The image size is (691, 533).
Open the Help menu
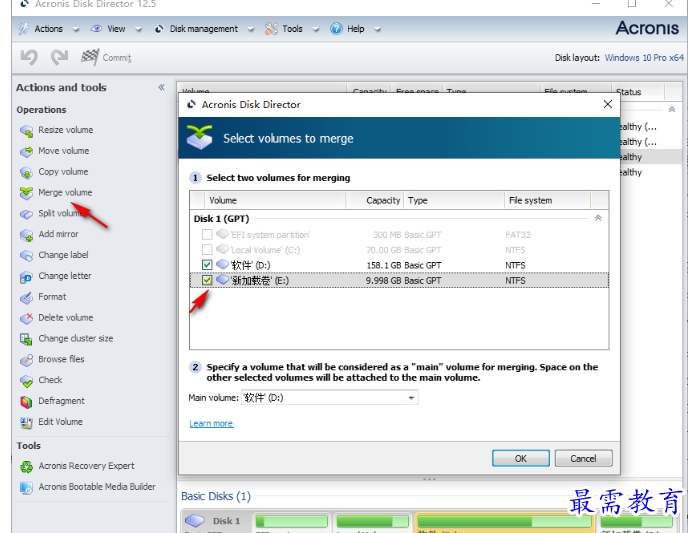[x=356, y=29]
